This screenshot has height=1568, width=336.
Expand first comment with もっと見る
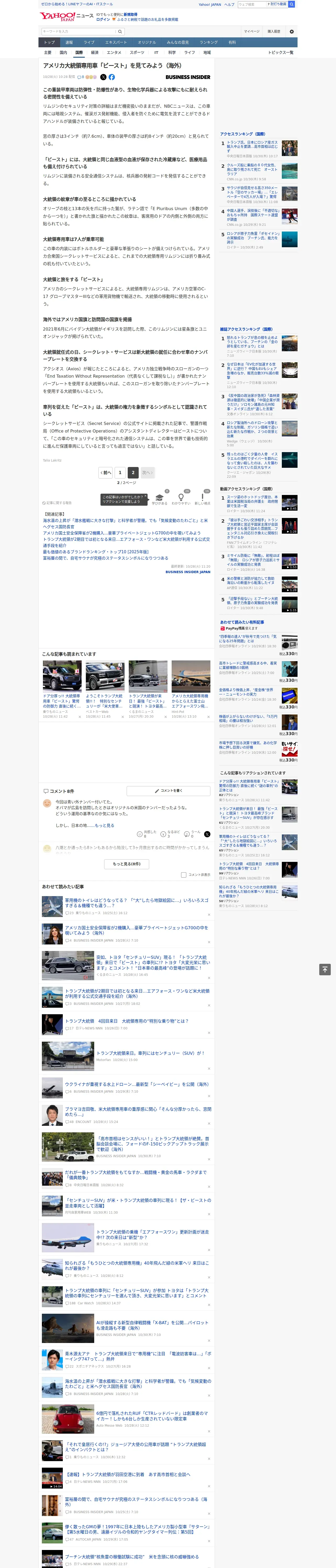(x=104, y=825)
